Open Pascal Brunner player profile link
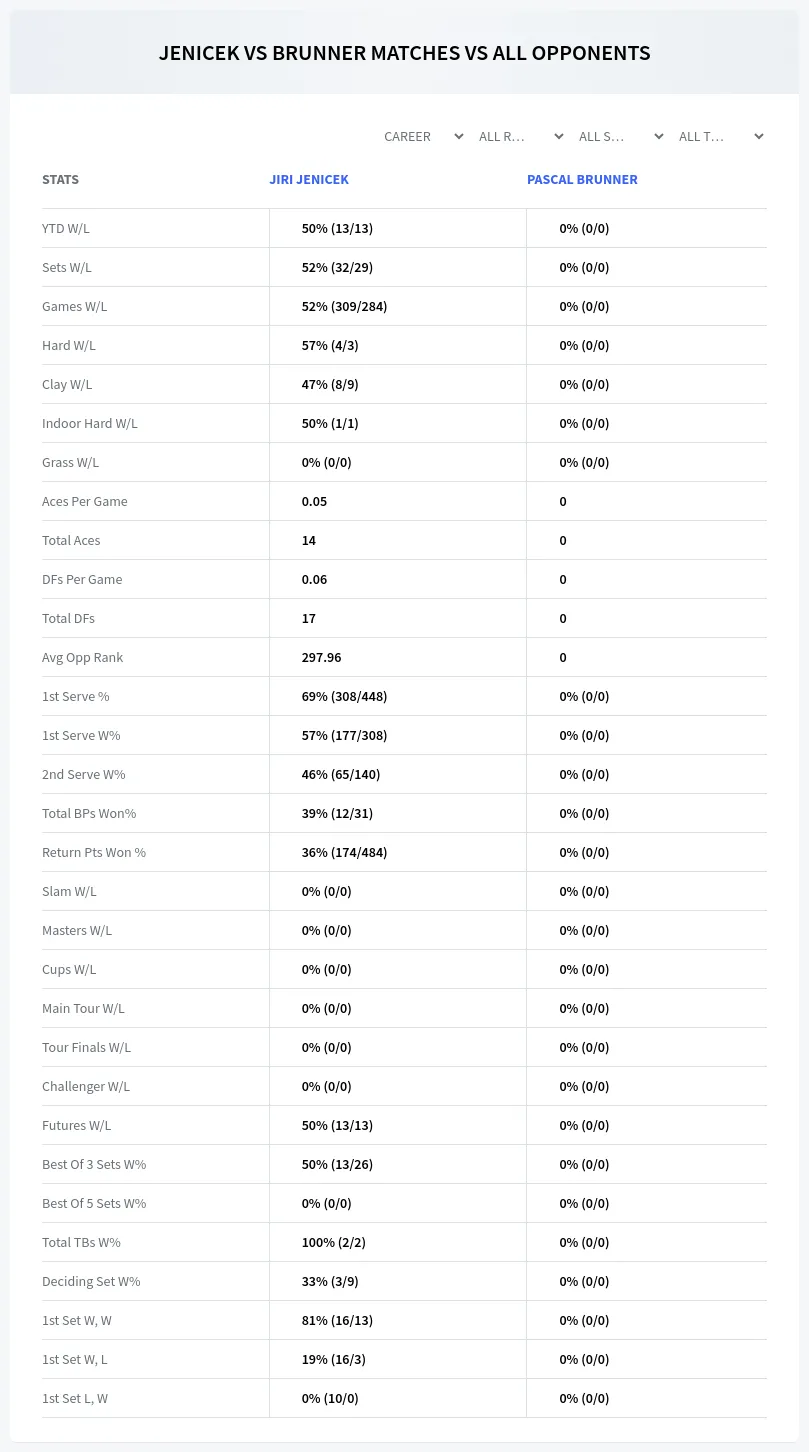 [x=582, y=180]
